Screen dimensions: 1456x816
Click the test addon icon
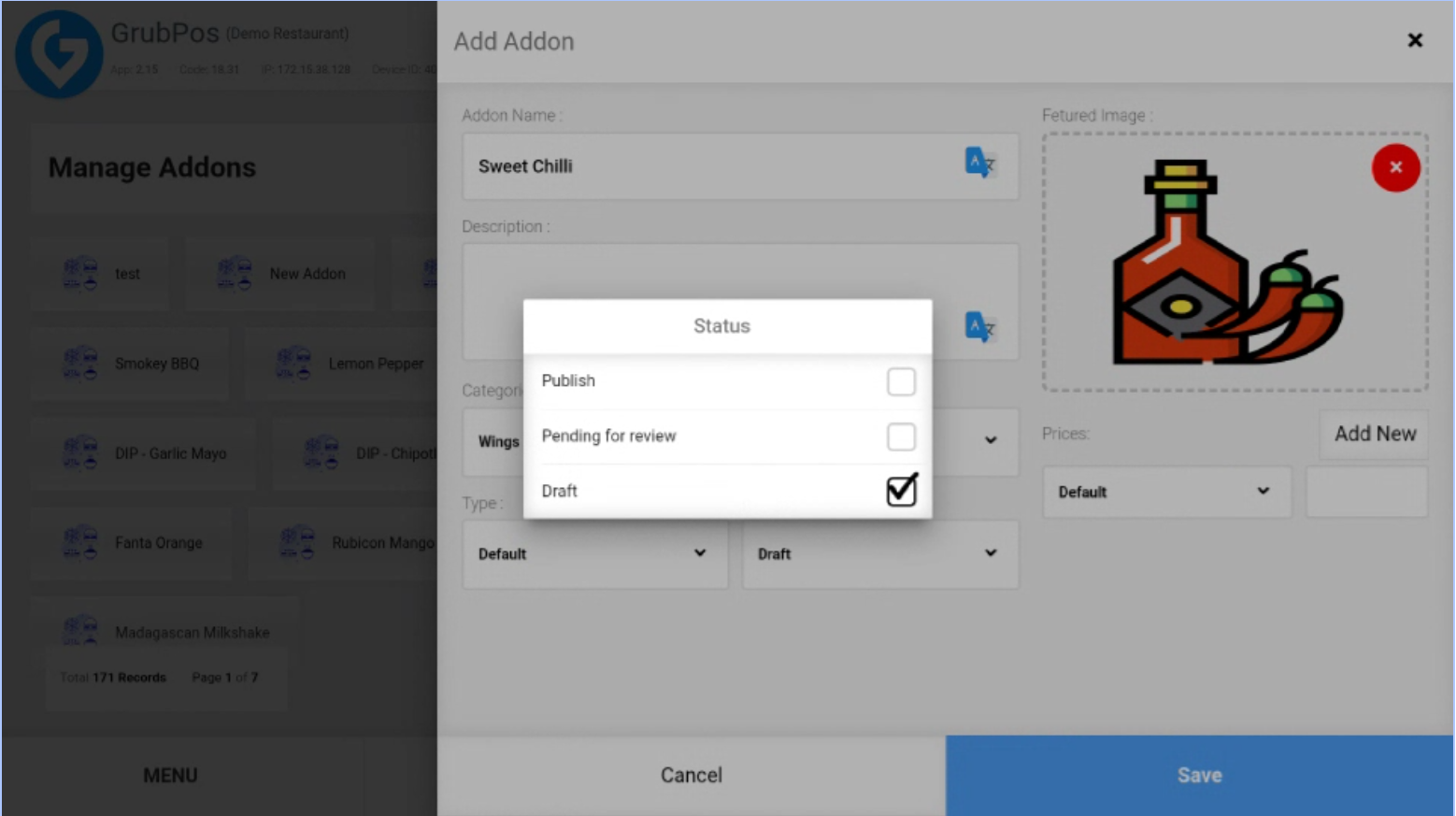pyautogui.click(x=80, y=273)
